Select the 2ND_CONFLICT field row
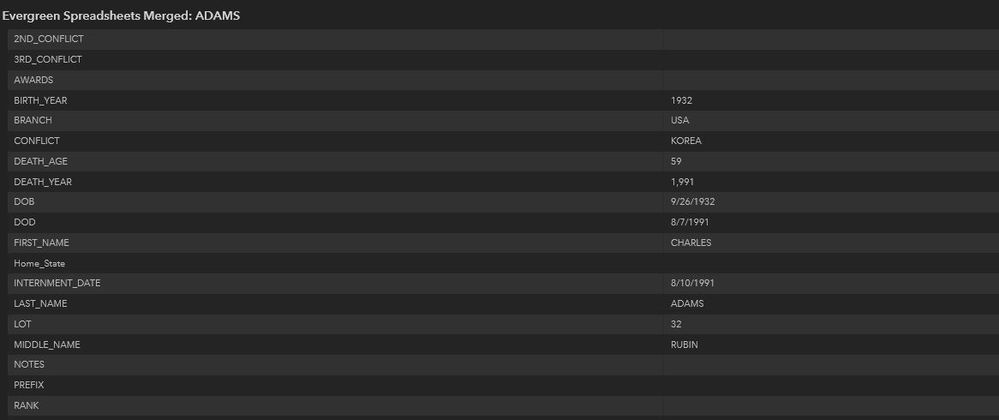Screen dimensions: 999x420 [x=49, y=39]
